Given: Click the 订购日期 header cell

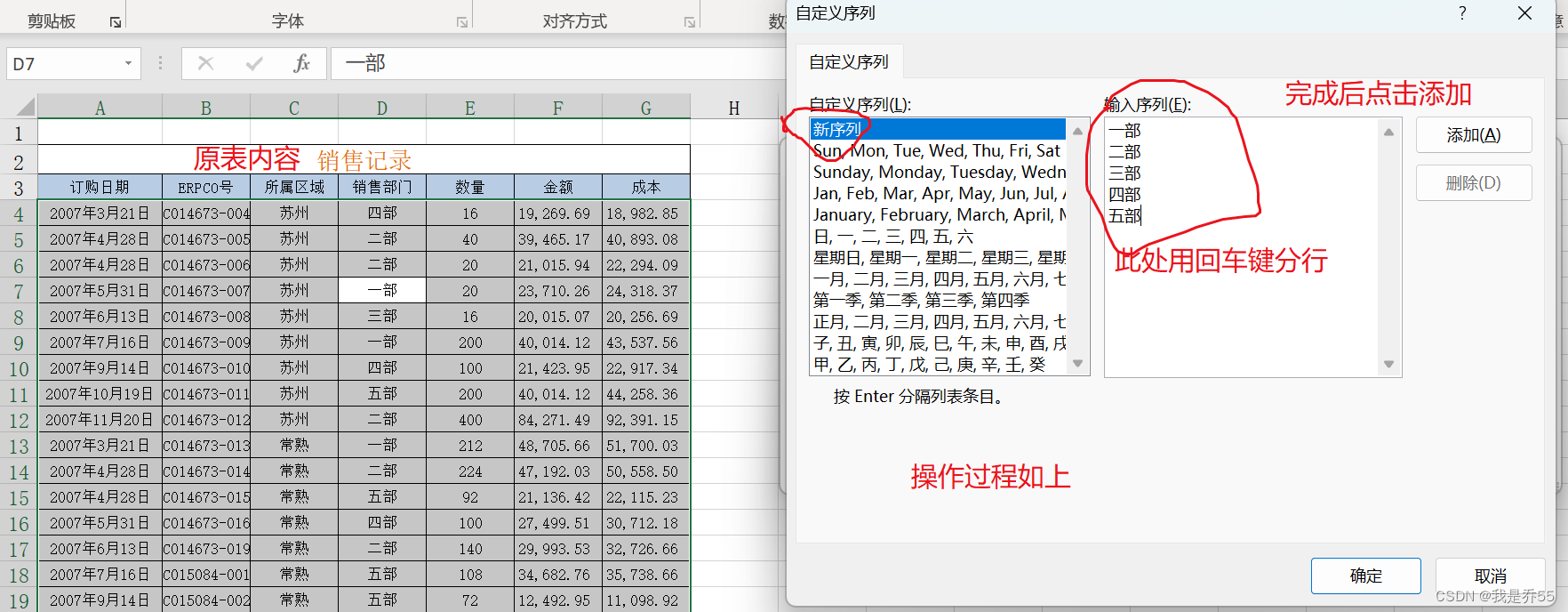Looking at the screenshot, I should (x=100, y=187).
